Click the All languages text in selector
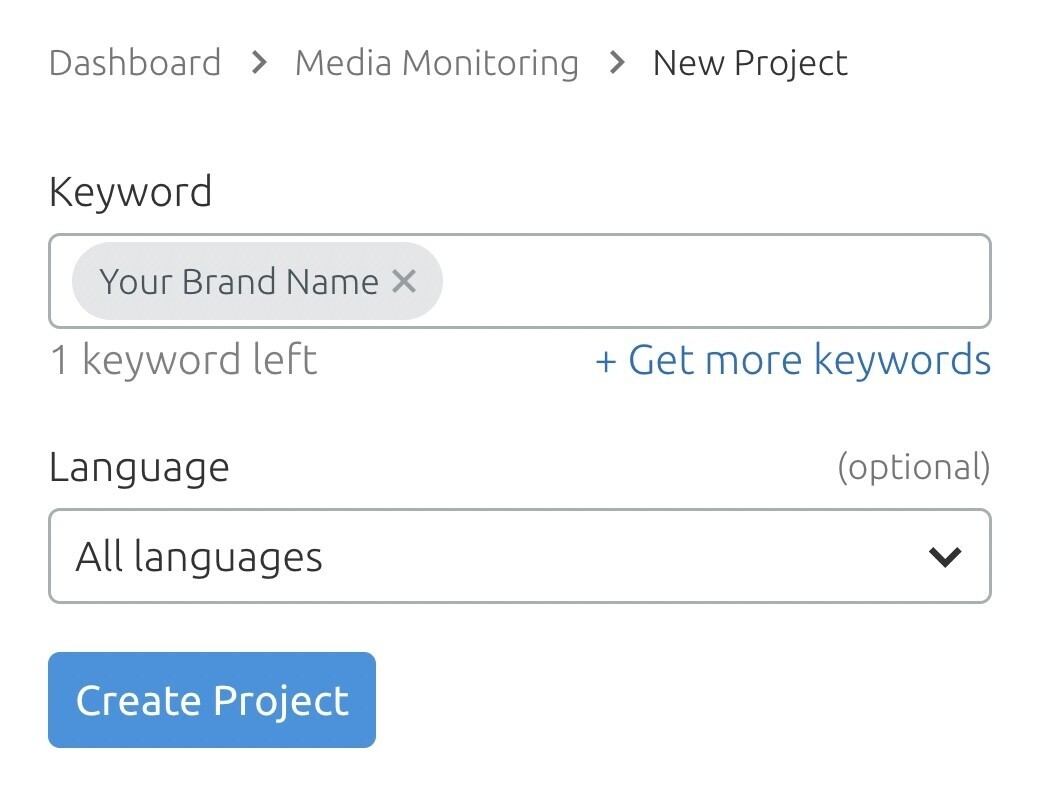This screenshot has height=808, width=1052. (199, 558)
